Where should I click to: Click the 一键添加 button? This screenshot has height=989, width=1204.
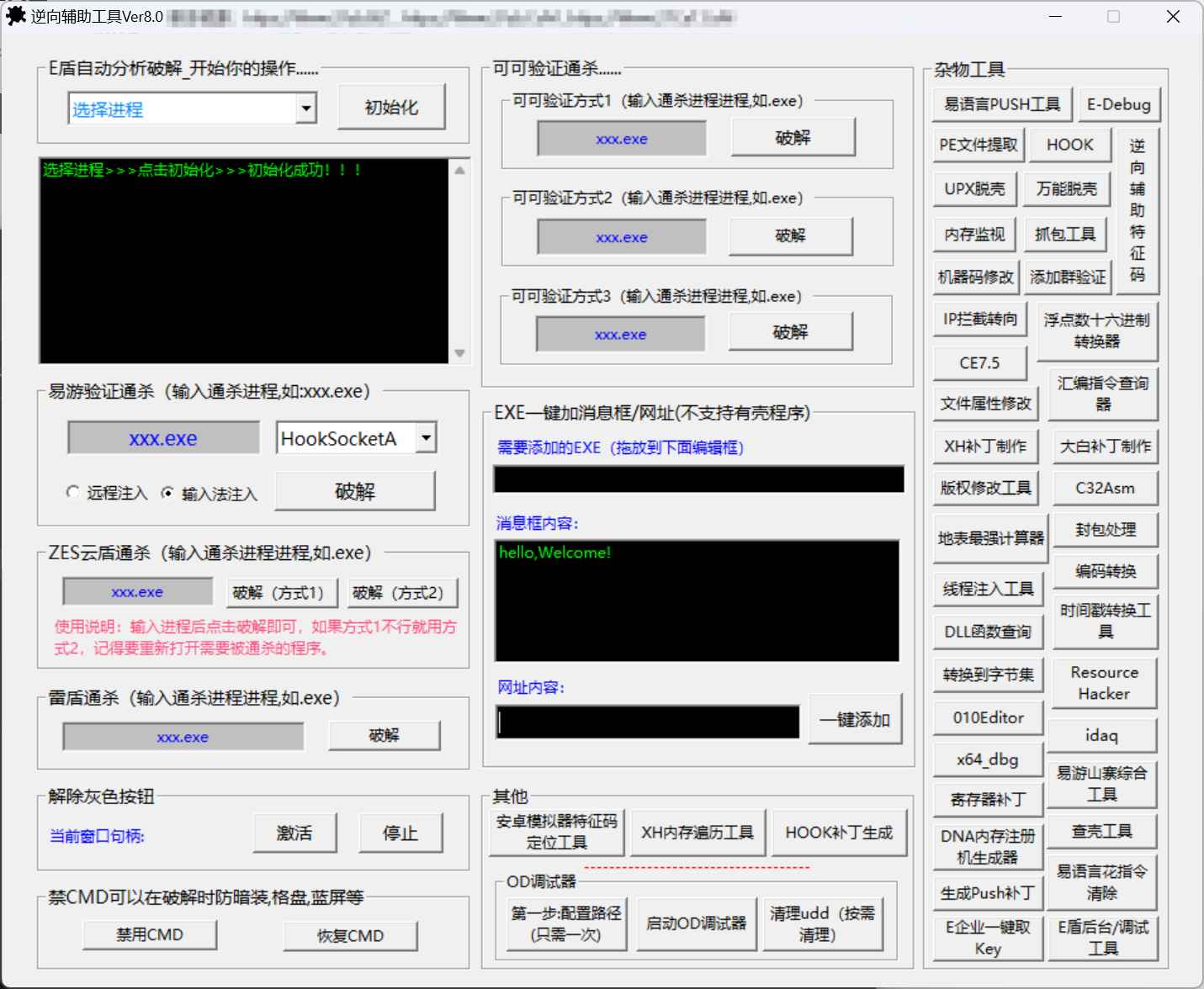[855, 718]
